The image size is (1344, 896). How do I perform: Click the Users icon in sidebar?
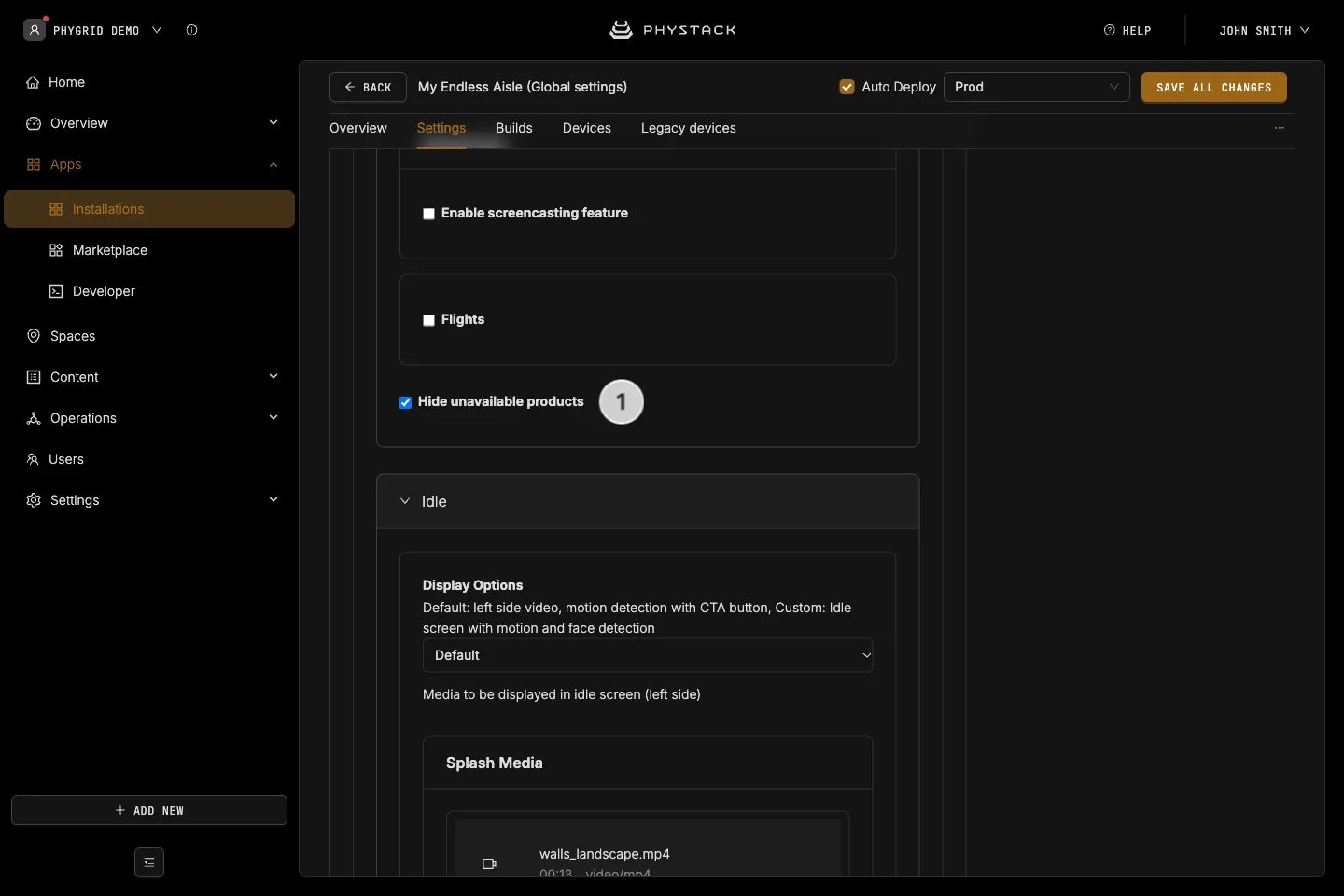(x=33, y=459)
